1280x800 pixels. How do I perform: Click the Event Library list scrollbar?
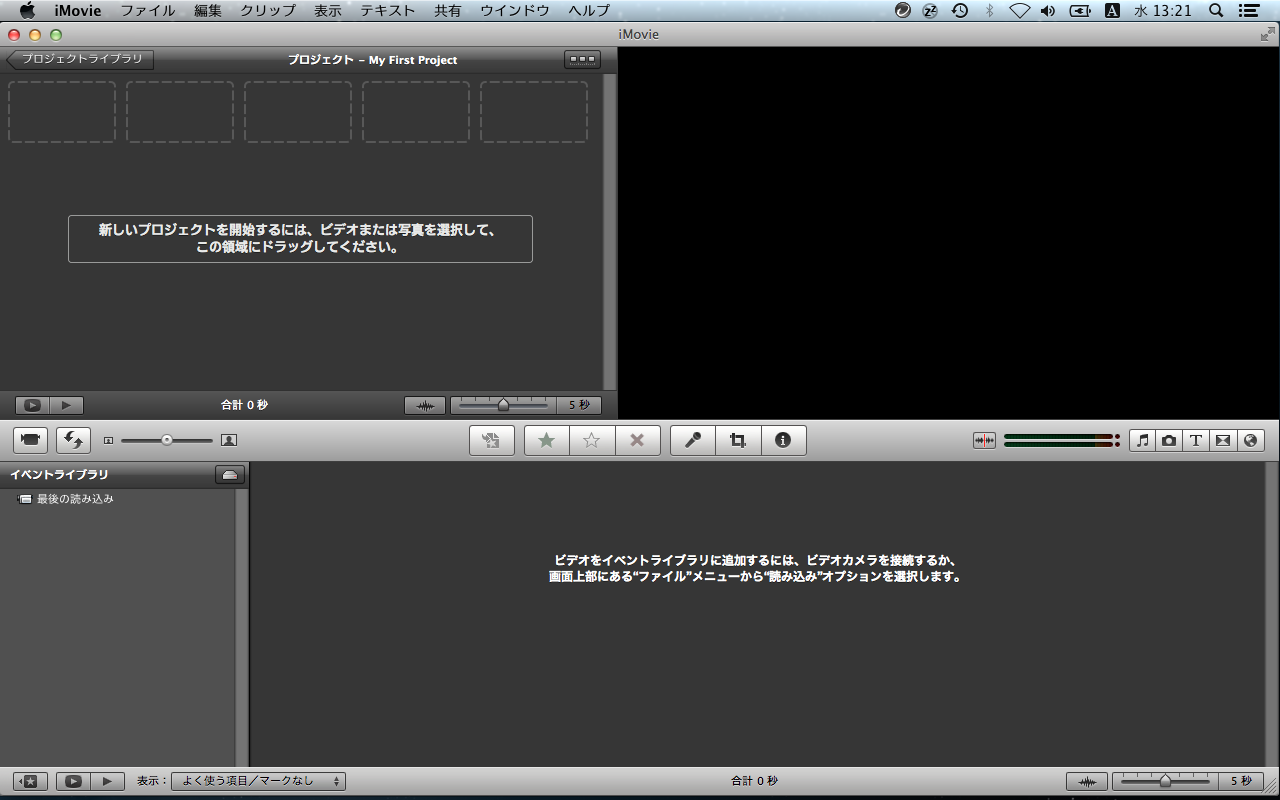241,627
